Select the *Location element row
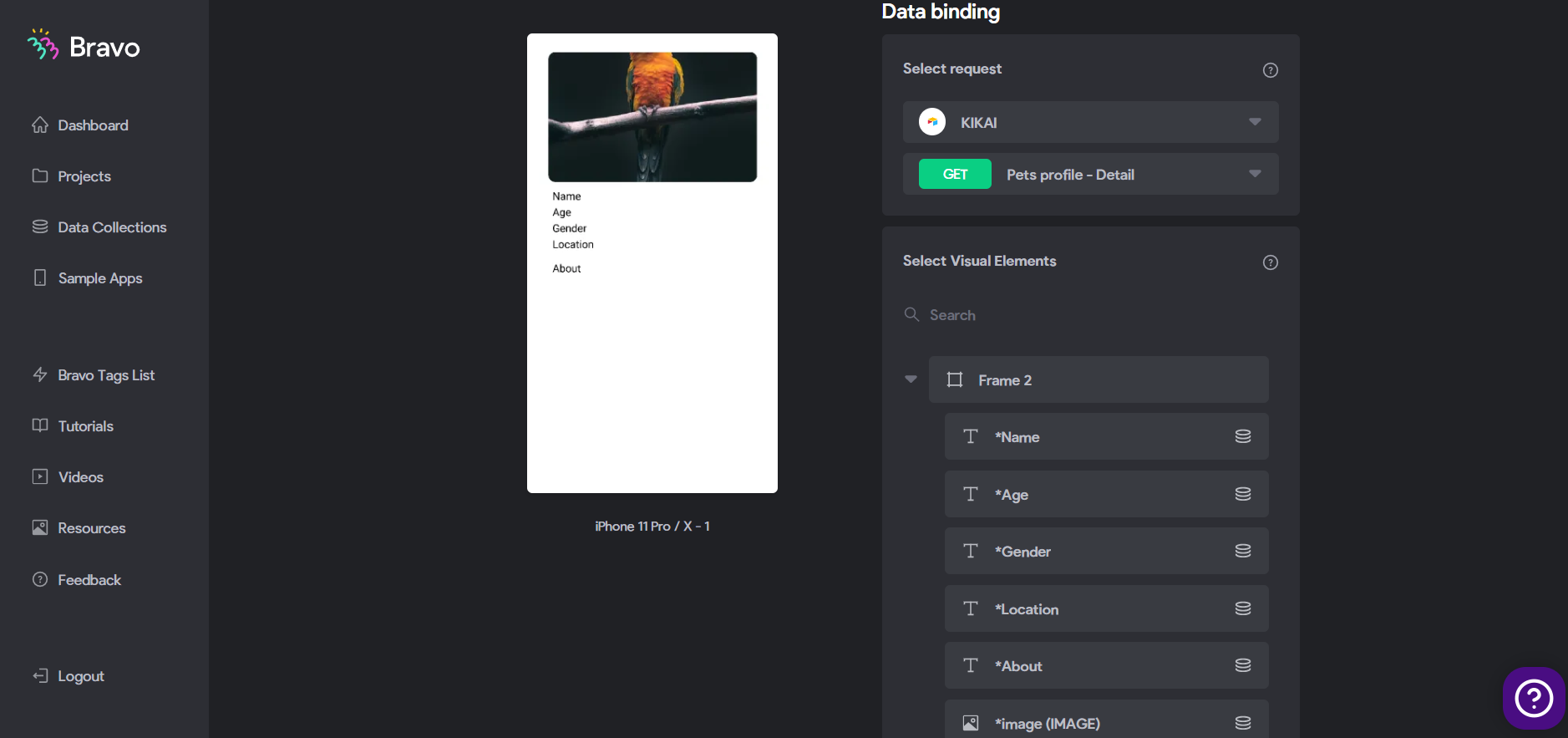1568x738 pixels. click(1107, 608)
